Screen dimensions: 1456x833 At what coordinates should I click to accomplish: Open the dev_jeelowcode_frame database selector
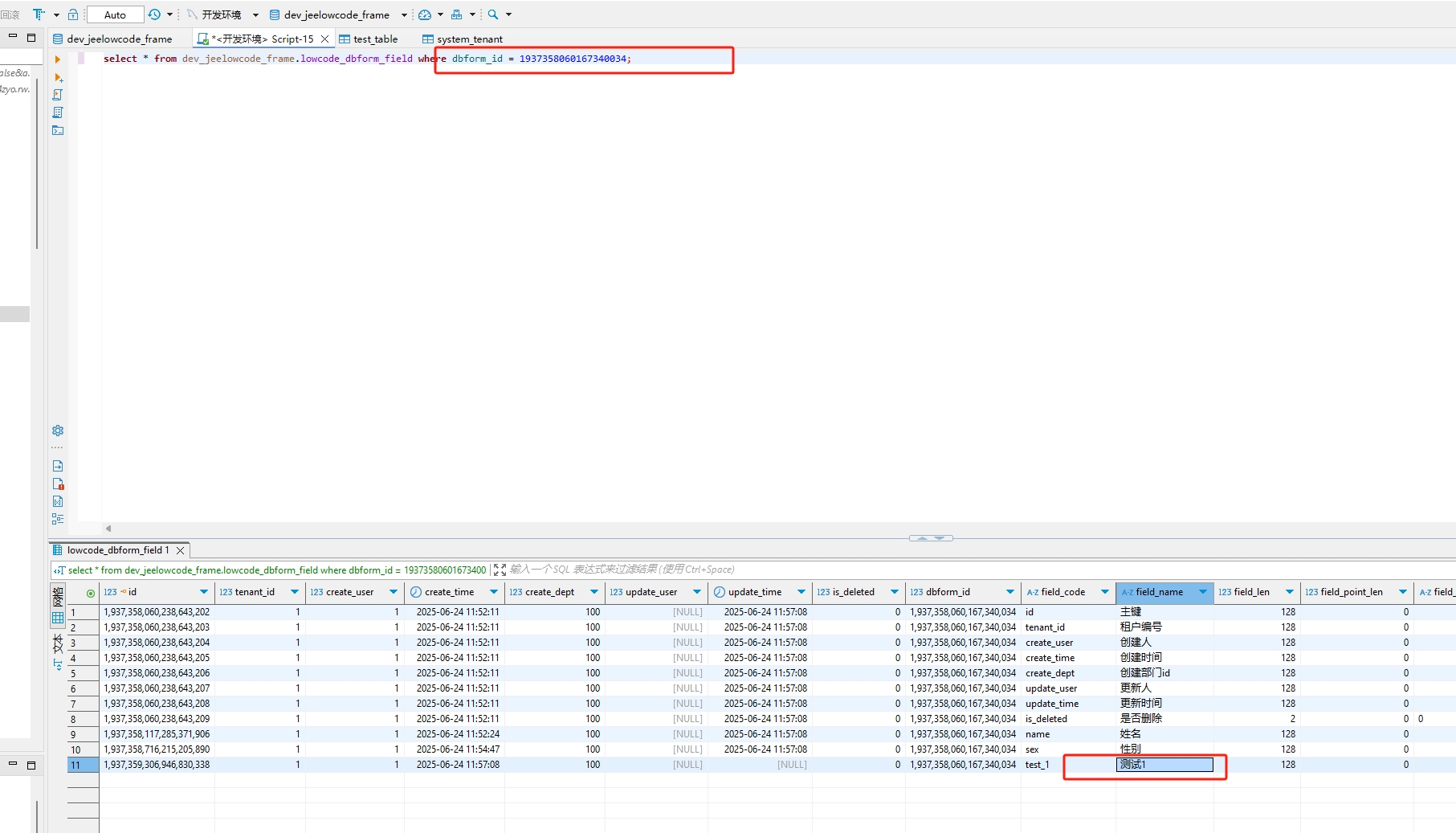pos(338,14)
